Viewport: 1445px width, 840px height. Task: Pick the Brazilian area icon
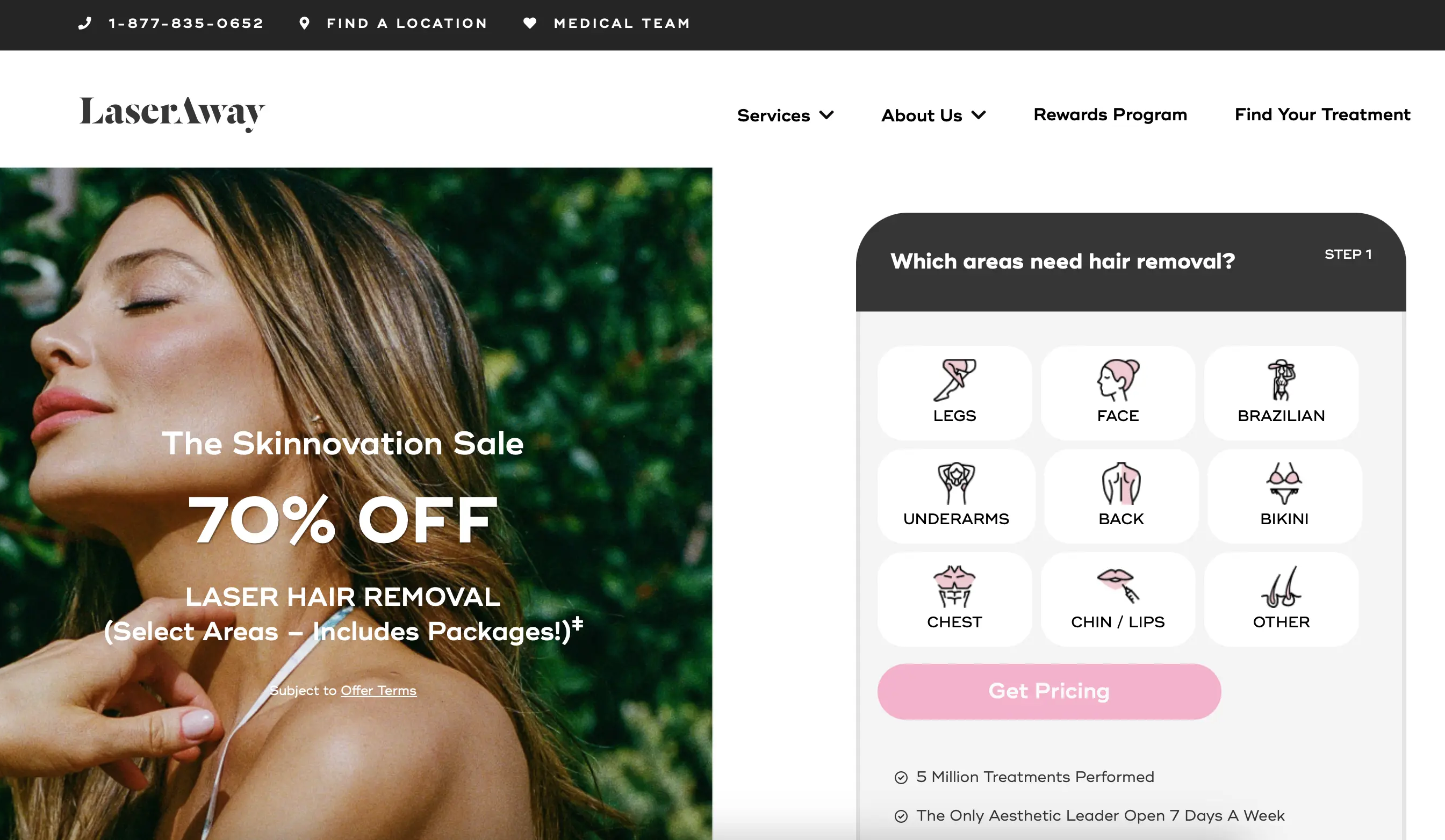(x=1281, y=380)
